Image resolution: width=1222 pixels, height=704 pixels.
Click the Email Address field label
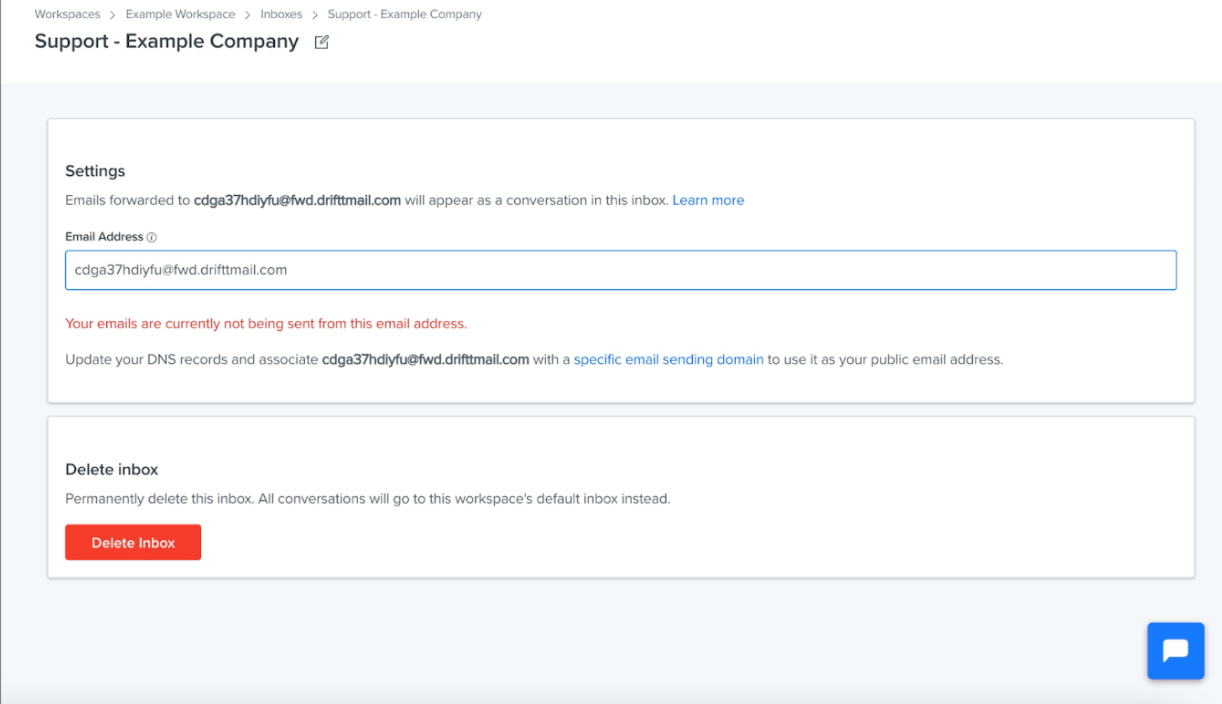[104, 237]
